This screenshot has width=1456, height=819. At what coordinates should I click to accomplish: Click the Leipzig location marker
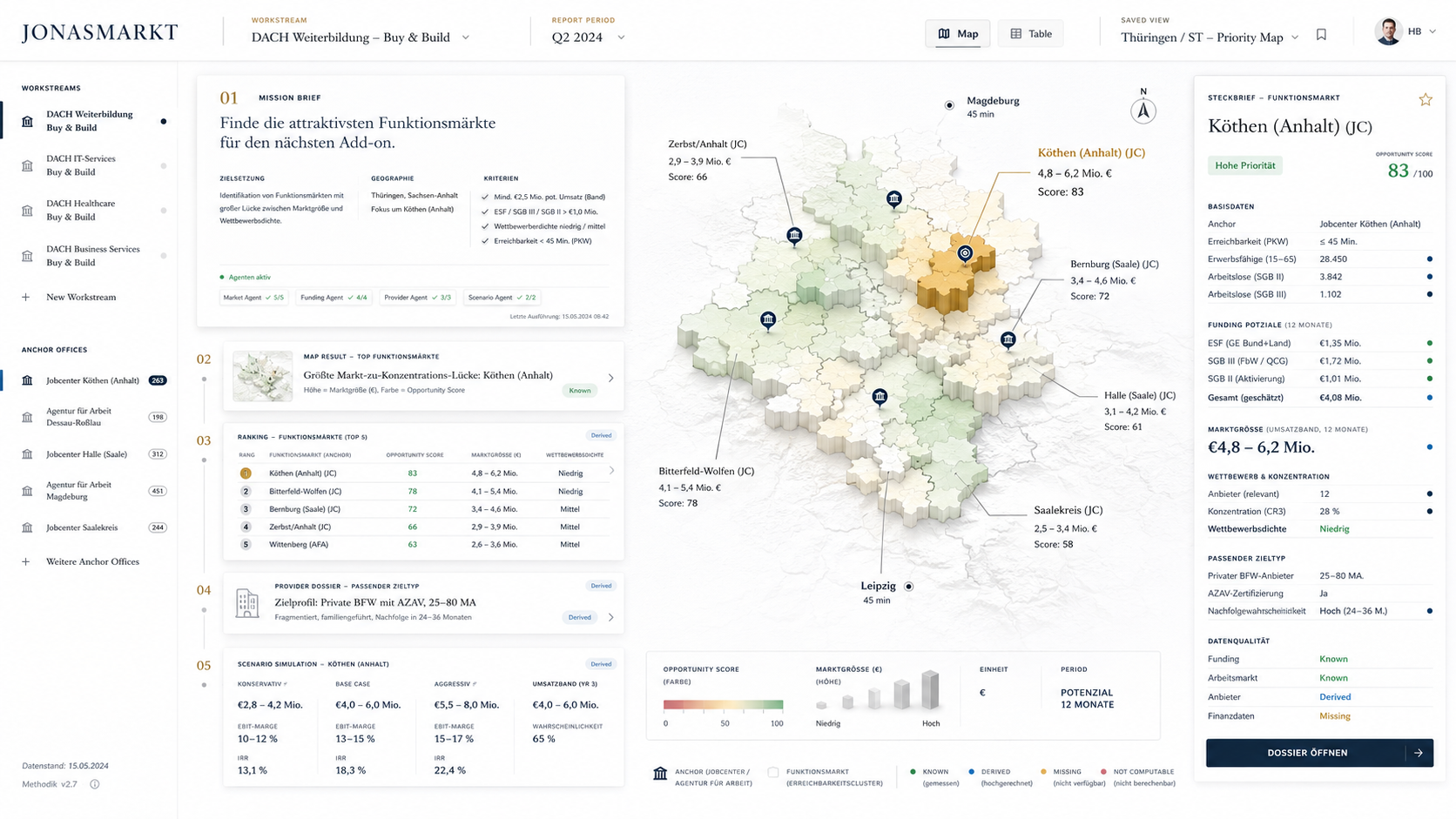point(908,587)
